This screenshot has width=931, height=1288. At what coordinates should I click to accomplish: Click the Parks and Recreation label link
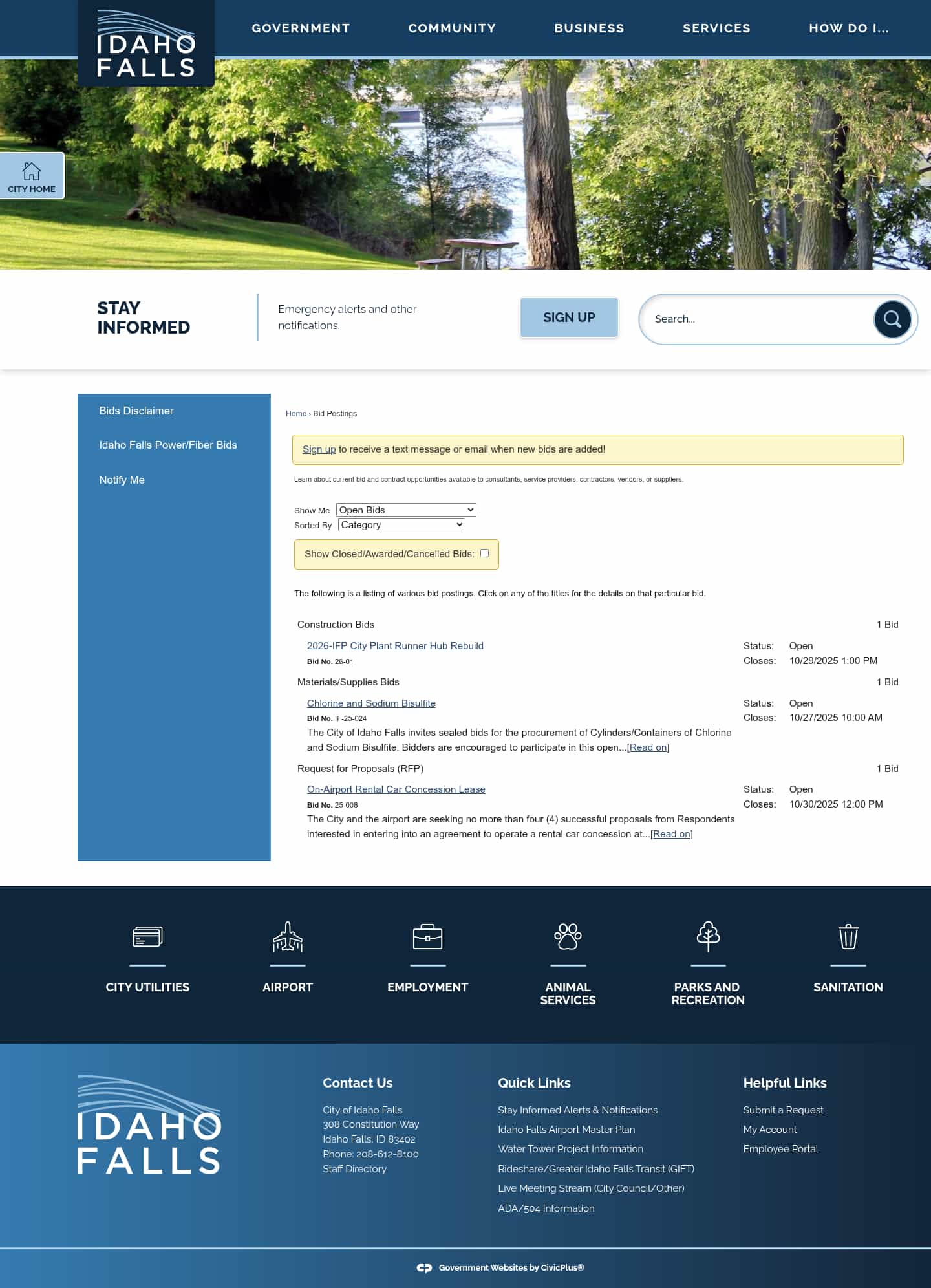point(708,994)
